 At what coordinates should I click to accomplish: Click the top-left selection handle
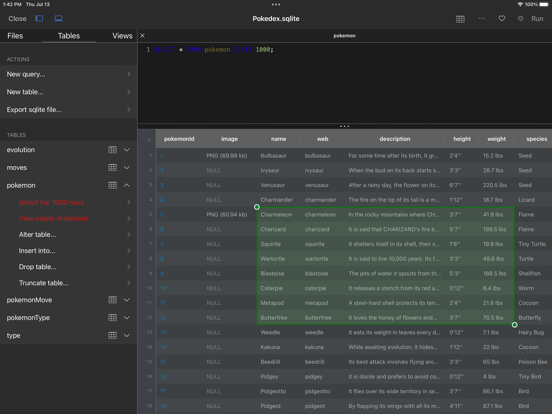pyautogui.click(x=257, y=207)
